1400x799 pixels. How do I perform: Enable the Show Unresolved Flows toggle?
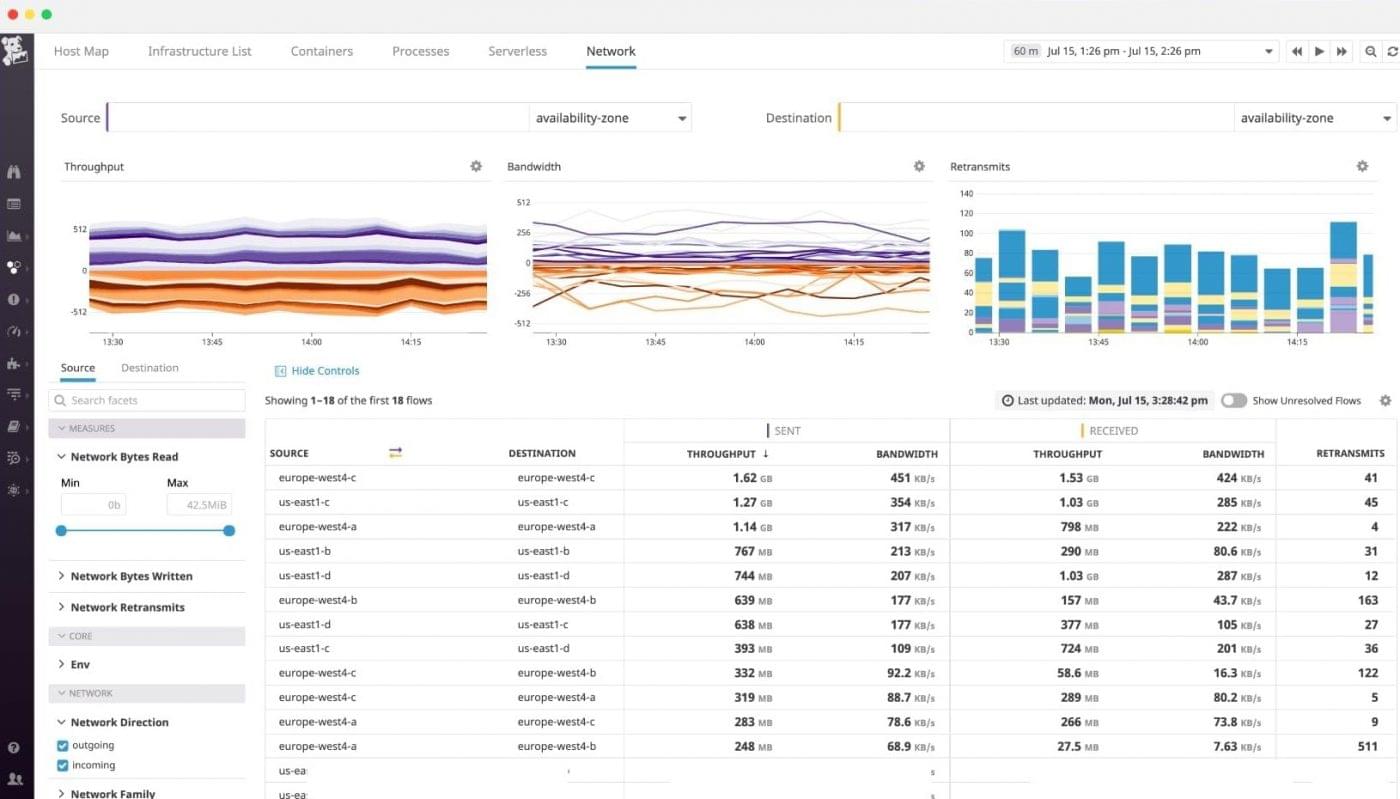point(1233,400)
